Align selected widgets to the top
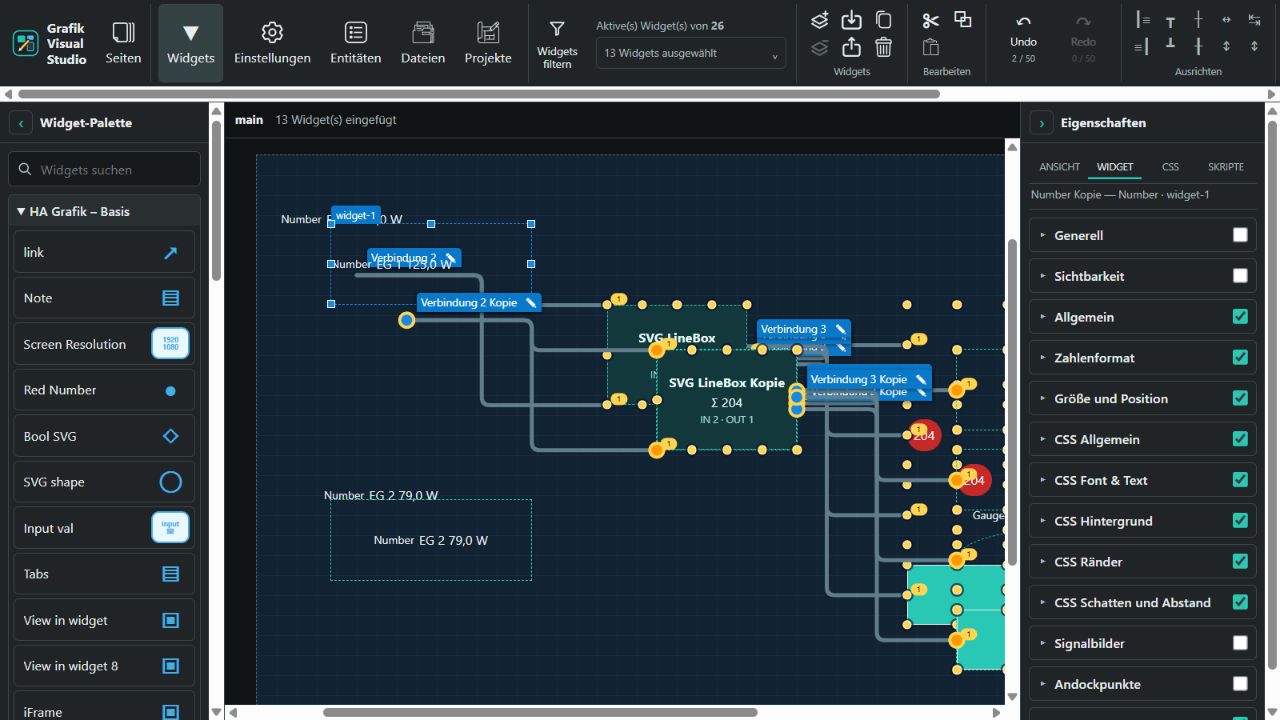 [x=1170, y=20]
